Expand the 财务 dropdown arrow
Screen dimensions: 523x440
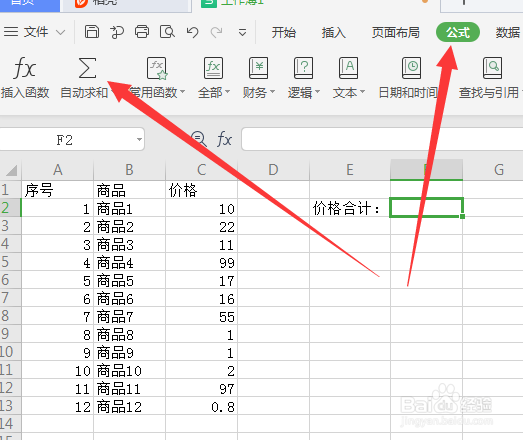[272, 91]
